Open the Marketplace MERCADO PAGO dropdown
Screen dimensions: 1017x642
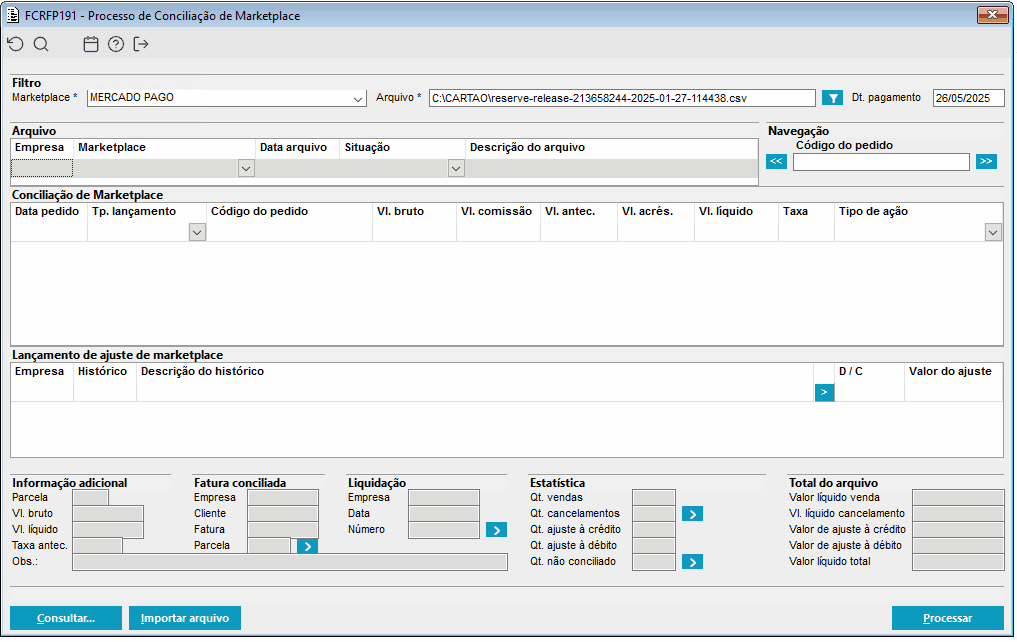click(357, 99)
